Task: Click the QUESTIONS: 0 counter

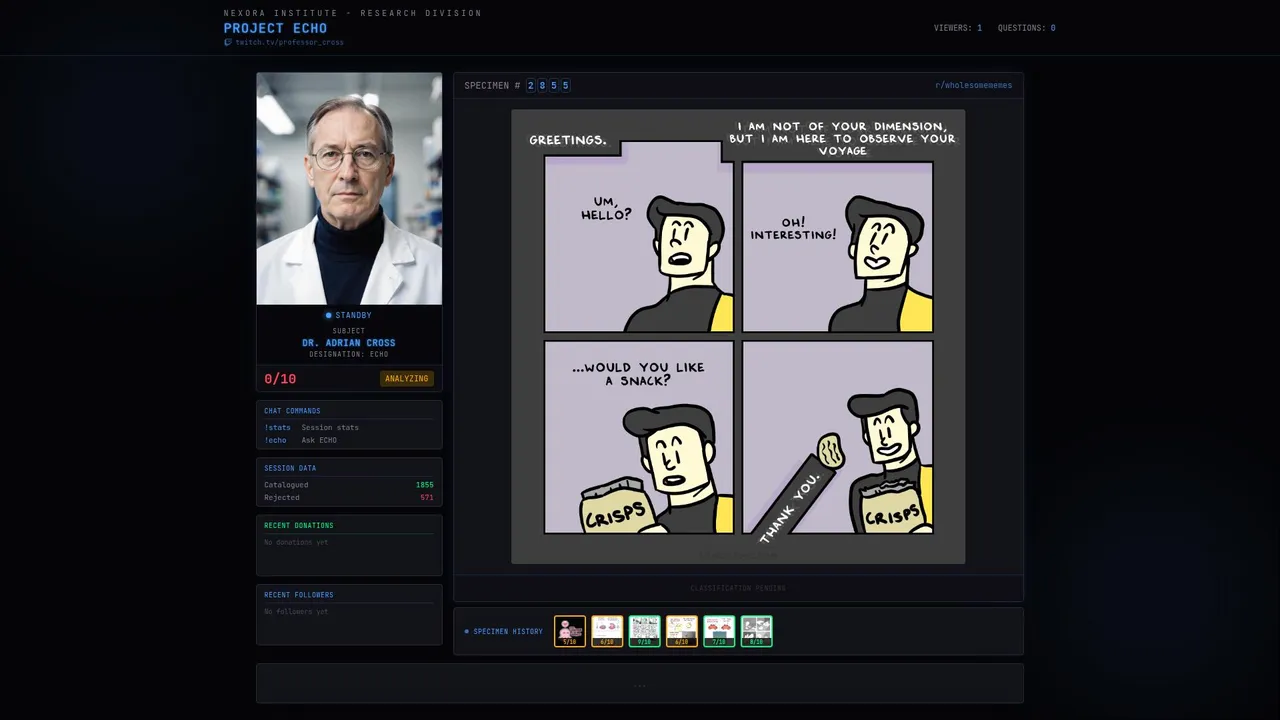Action: [1026, 28]
